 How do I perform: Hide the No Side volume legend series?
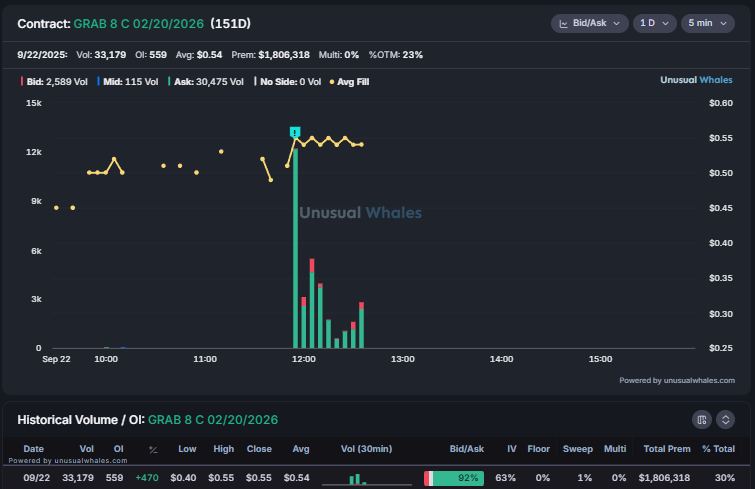pyautogui.click(x=288, y=82)
